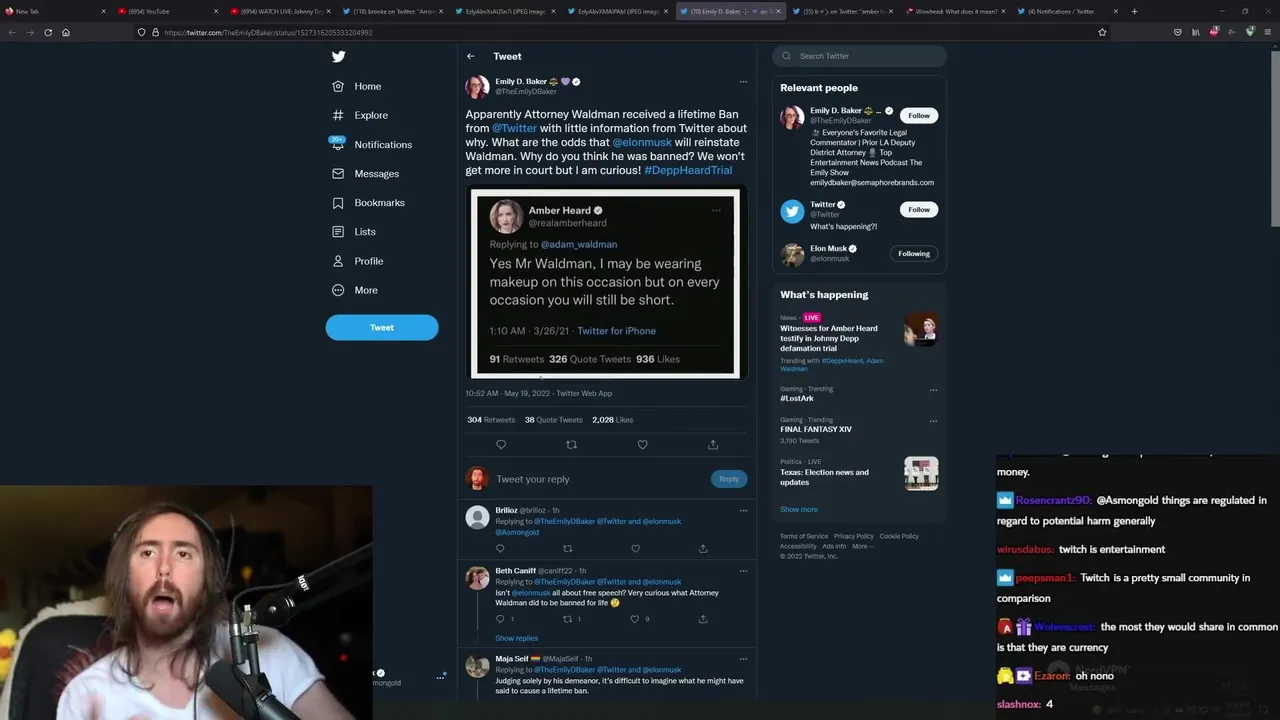Share Beth Caniff's comment
This screenshot has width=1280, height=720.
click(703, 619)
